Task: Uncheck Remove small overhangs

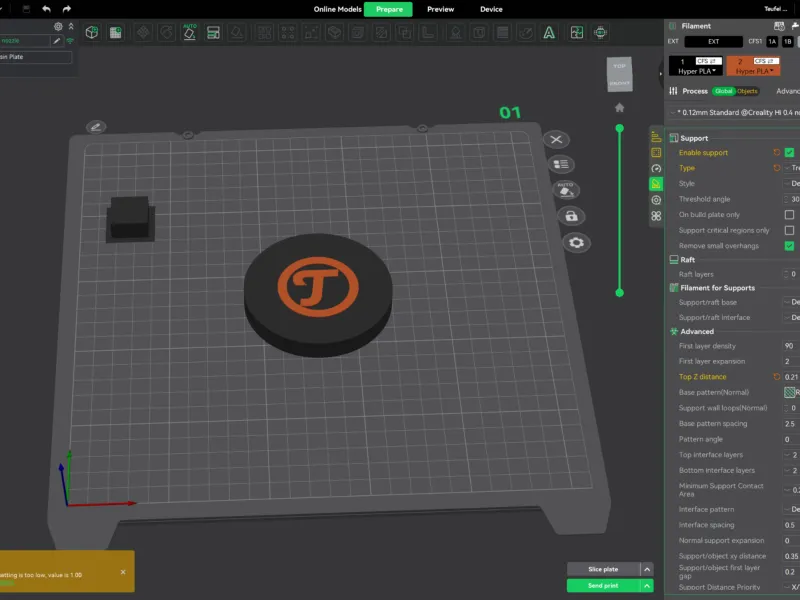Action: pyautogui.click(x=789, y=246)
